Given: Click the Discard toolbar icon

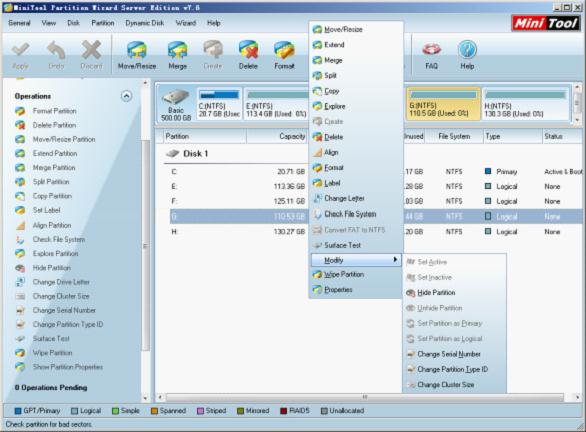Looking at the screenshot, I should [91, 55].
